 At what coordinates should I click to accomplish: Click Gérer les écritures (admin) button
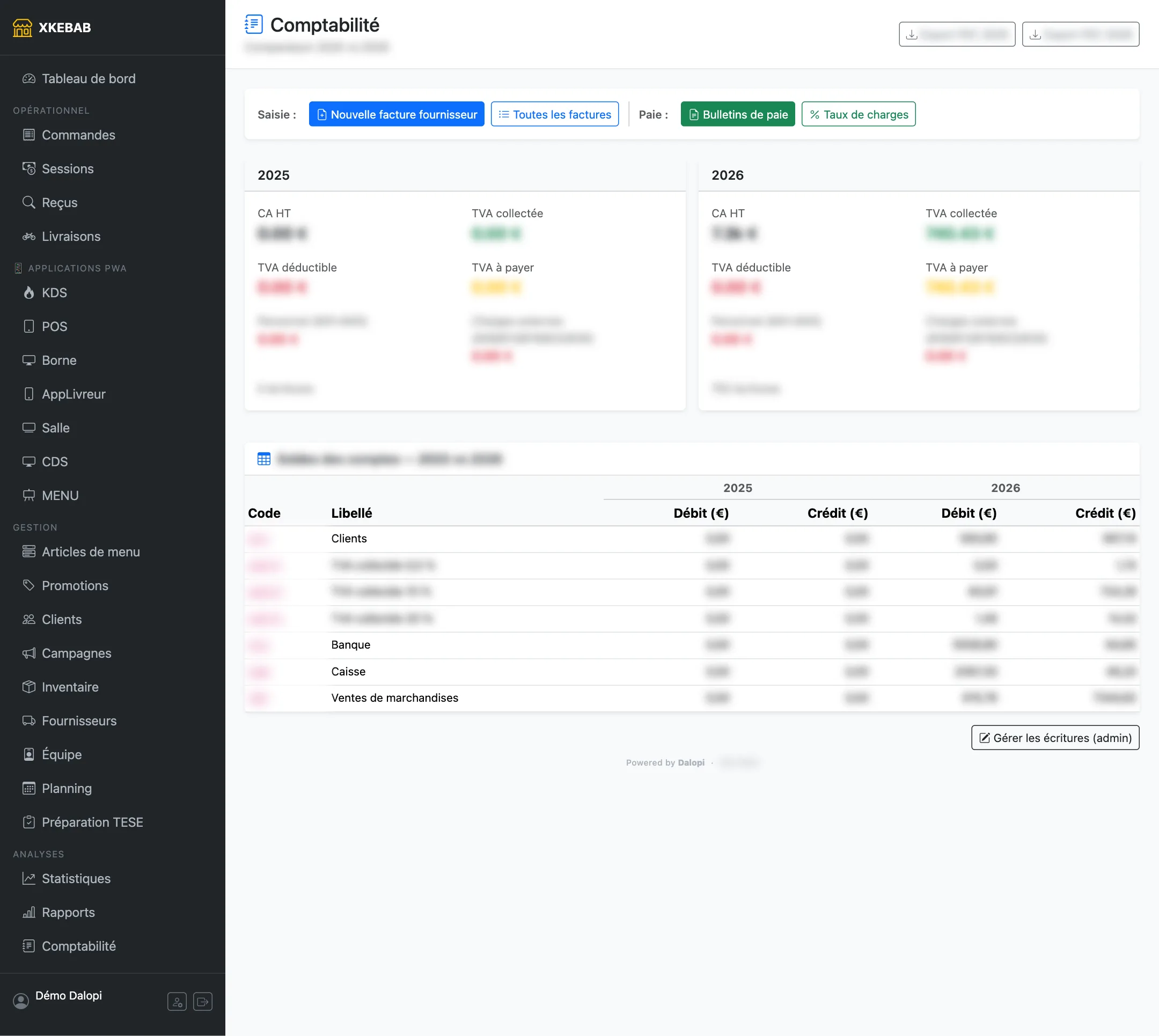click(1055, 738)
